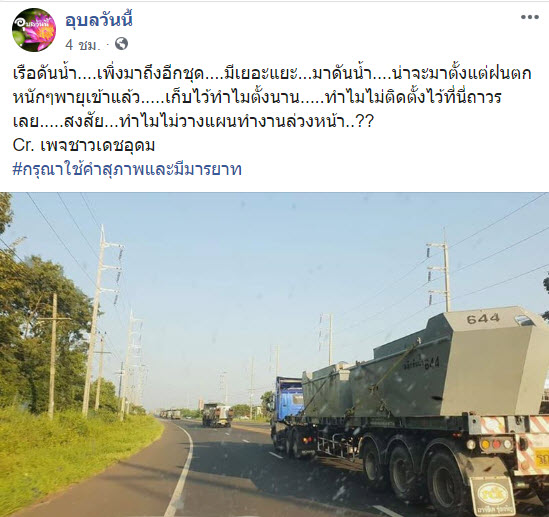Image resolution: width=549 pixels, height=517 pixels.
Task: Click the post text line starting with เลย.....สงสัย
Action: [x=193, y=121]
